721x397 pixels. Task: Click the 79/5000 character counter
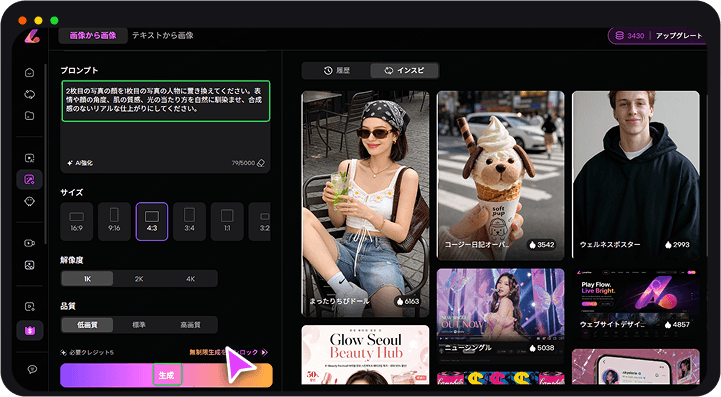click(x=243, y=163)
